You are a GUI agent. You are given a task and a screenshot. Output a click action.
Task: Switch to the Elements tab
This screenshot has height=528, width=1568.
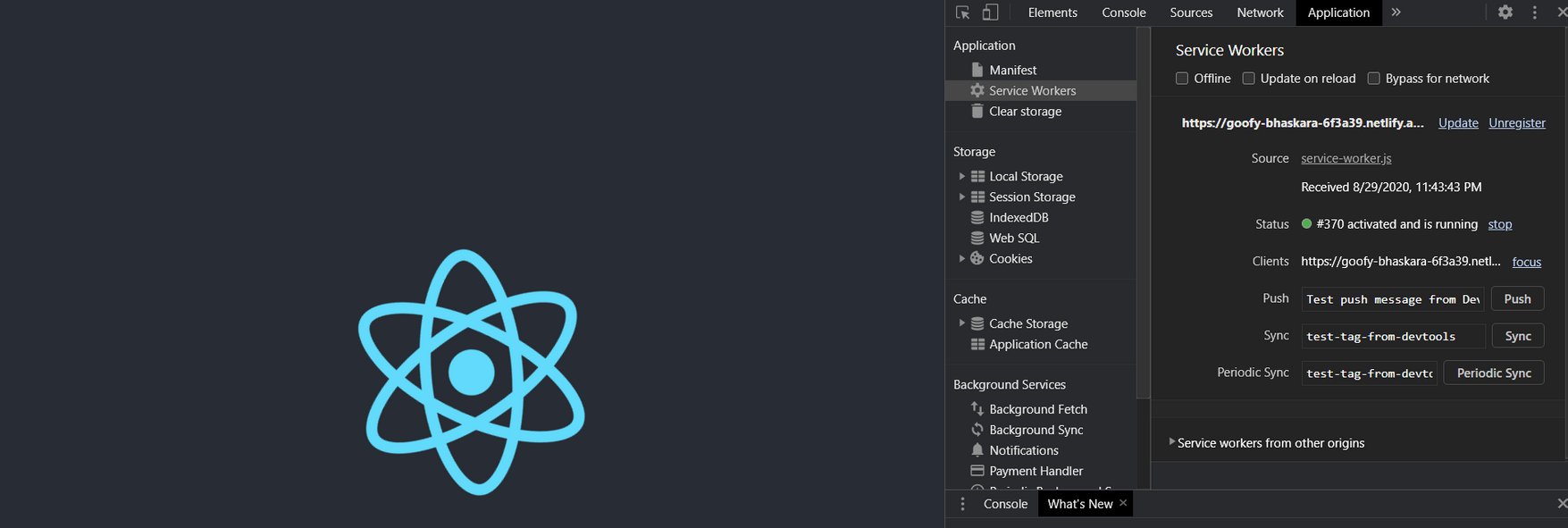tap(1052, 13)
